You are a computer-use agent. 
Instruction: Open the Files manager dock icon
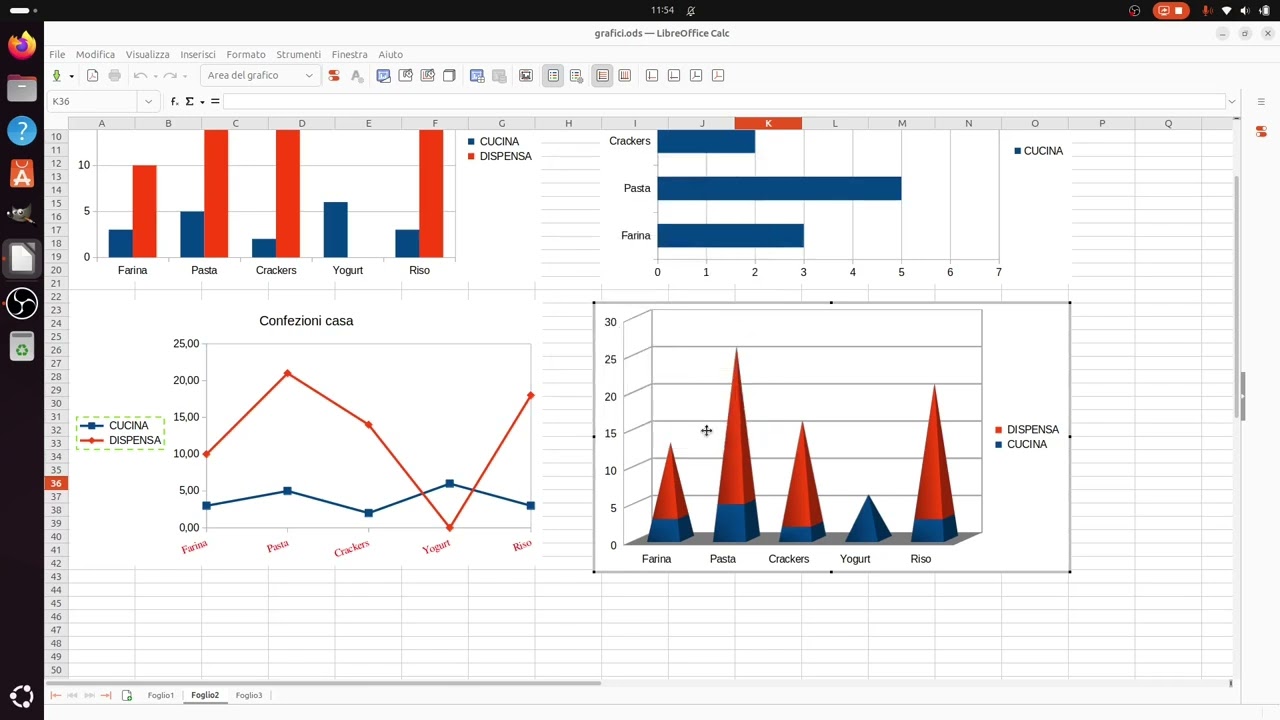click(x=22, y=88)
